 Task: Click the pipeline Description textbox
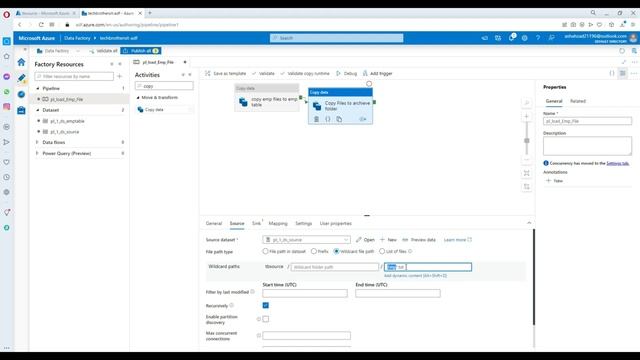tap(587, 146)
